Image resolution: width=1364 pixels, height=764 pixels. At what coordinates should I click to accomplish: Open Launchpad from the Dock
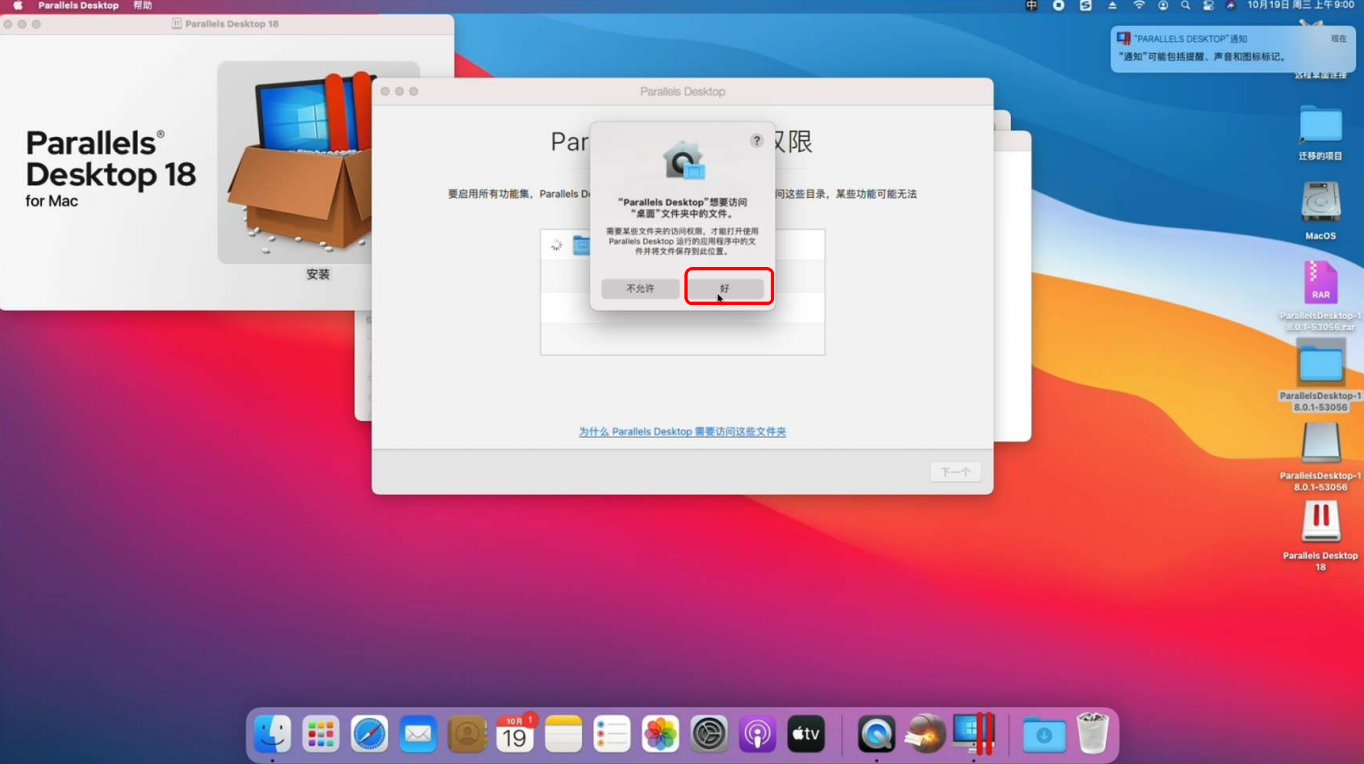(321, 735)
